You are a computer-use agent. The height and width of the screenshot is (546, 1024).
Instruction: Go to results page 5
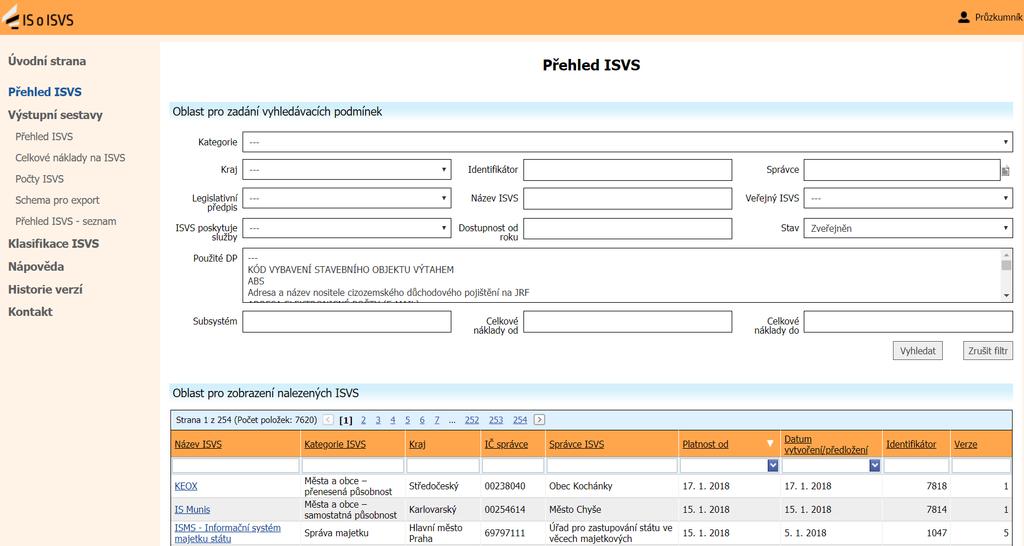tap(408, 420)
